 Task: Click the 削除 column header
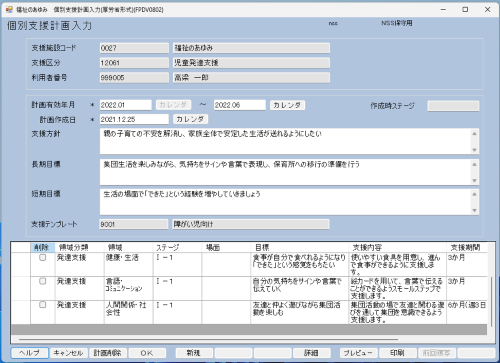43,247
